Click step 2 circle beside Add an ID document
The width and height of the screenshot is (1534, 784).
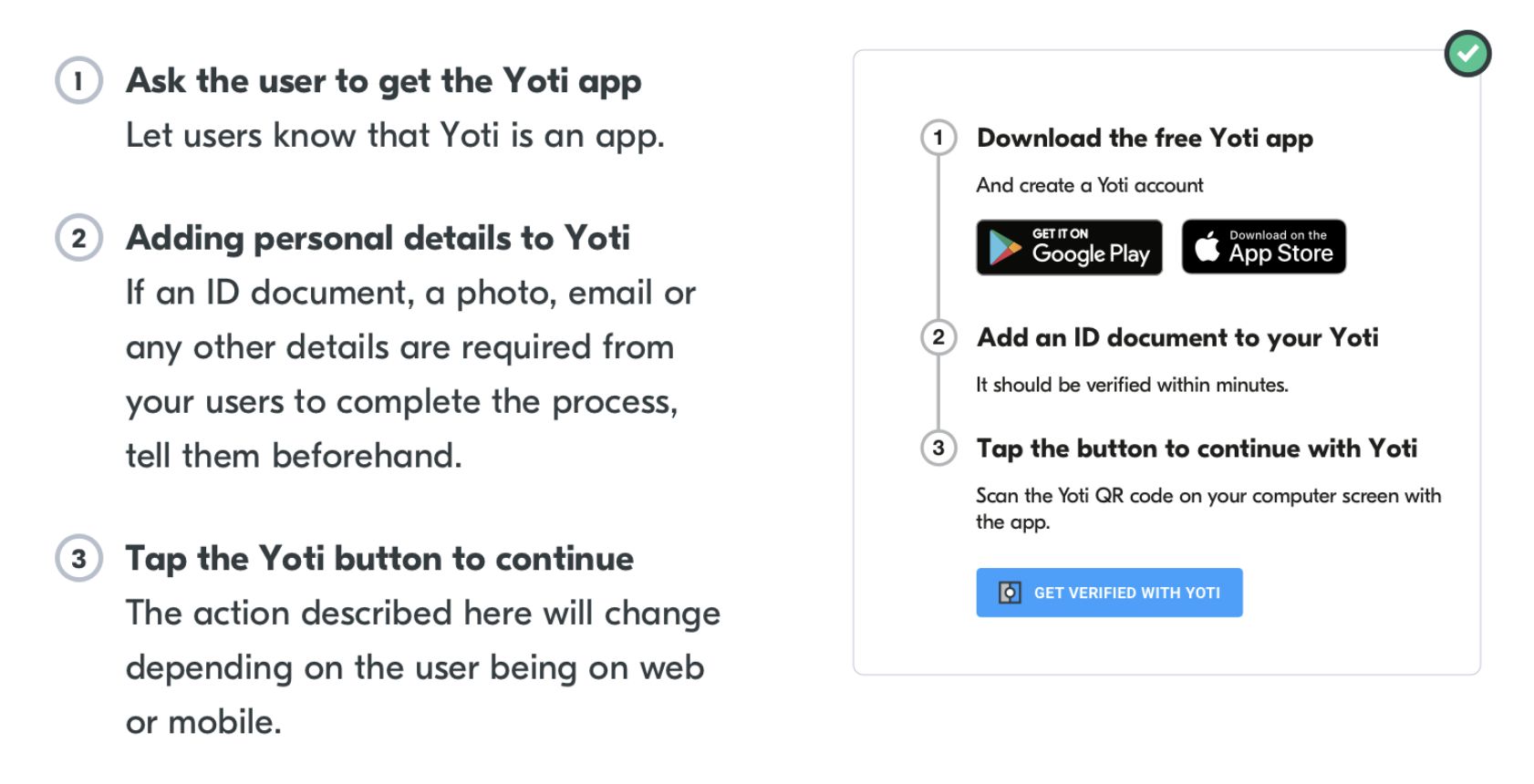[x=938, y=337]
